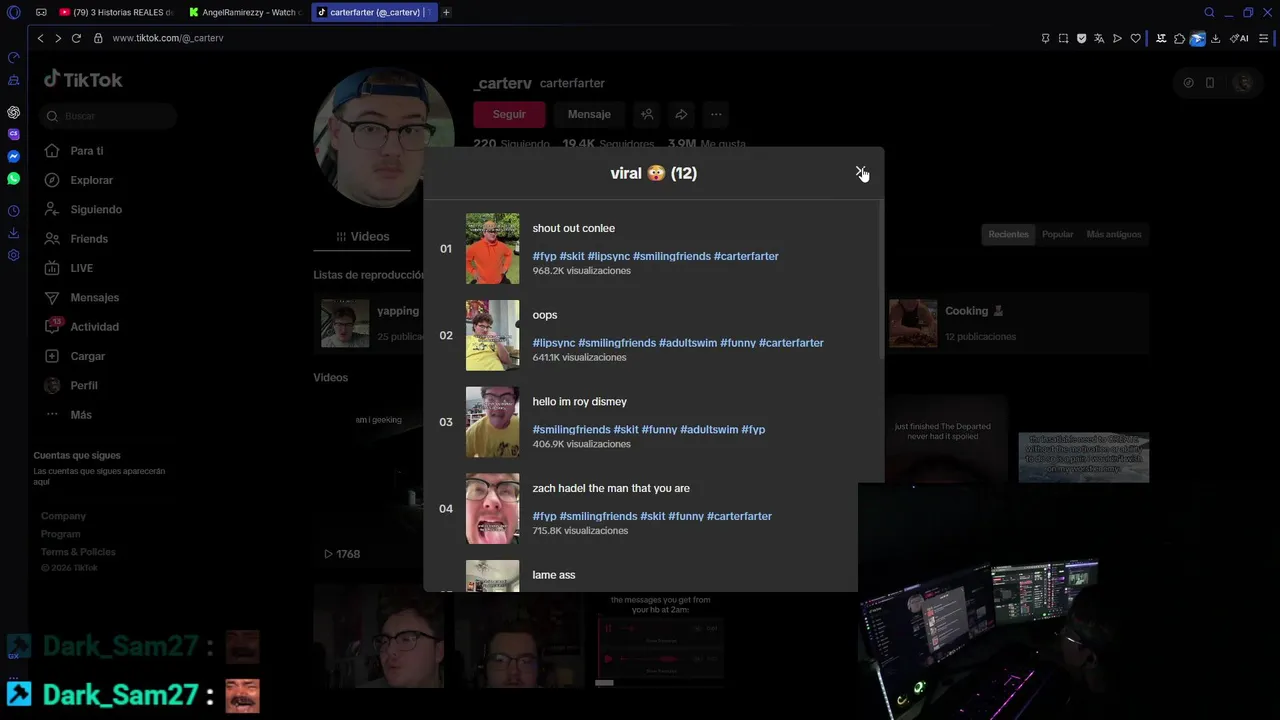Open Easy Setup sliders icon
This screenshot has width=1280, height=720.
pyautogui.click(x=1264, y=38)
